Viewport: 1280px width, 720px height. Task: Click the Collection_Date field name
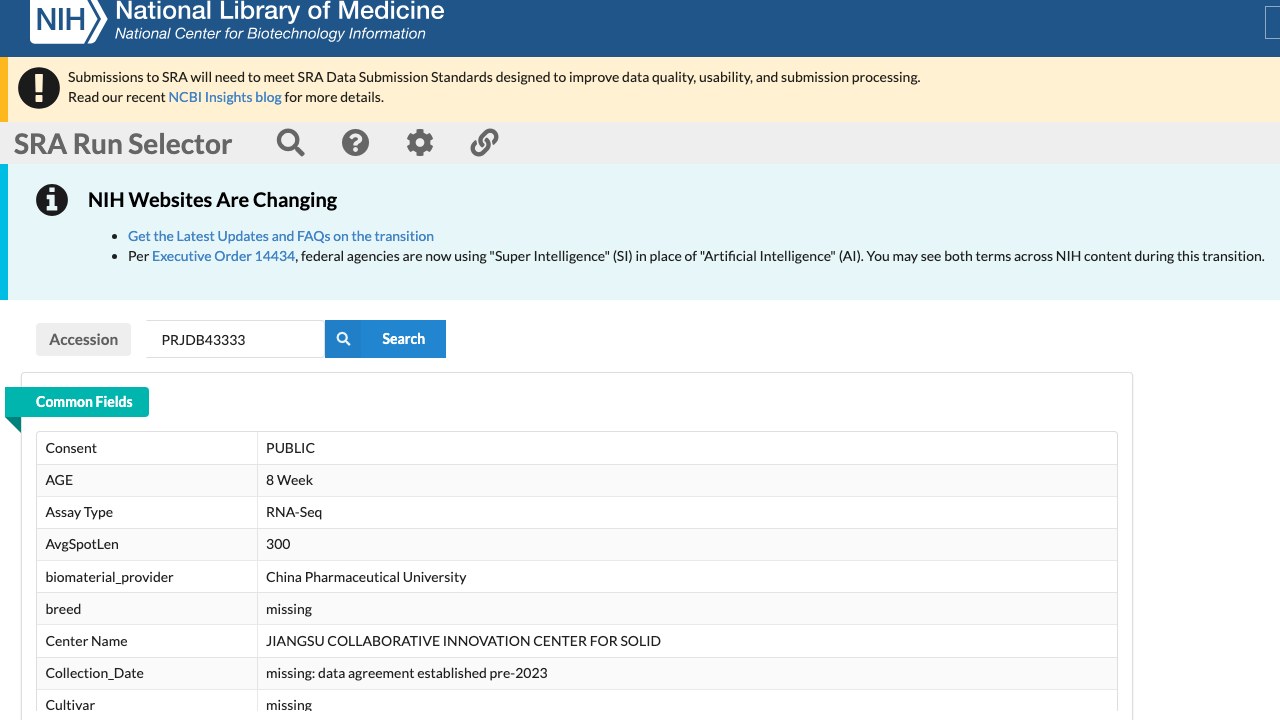[x=95, y=673]
